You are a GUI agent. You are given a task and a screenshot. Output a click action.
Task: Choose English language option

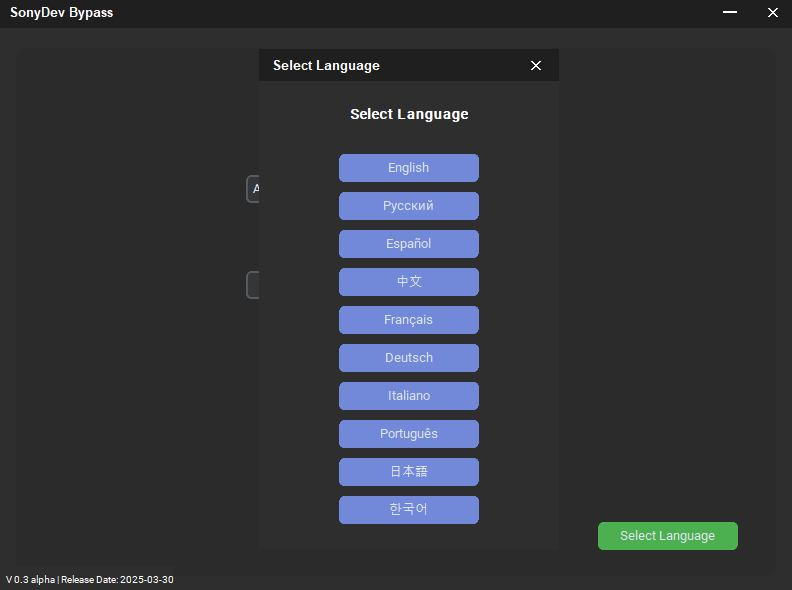point(409,168)
